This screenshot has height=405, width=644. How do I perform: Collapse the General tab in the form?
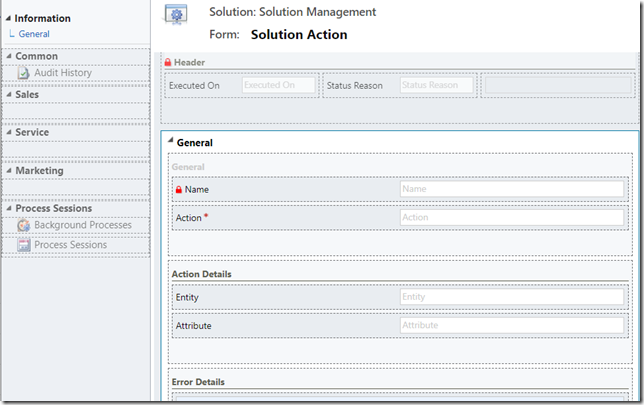[170, 140]
